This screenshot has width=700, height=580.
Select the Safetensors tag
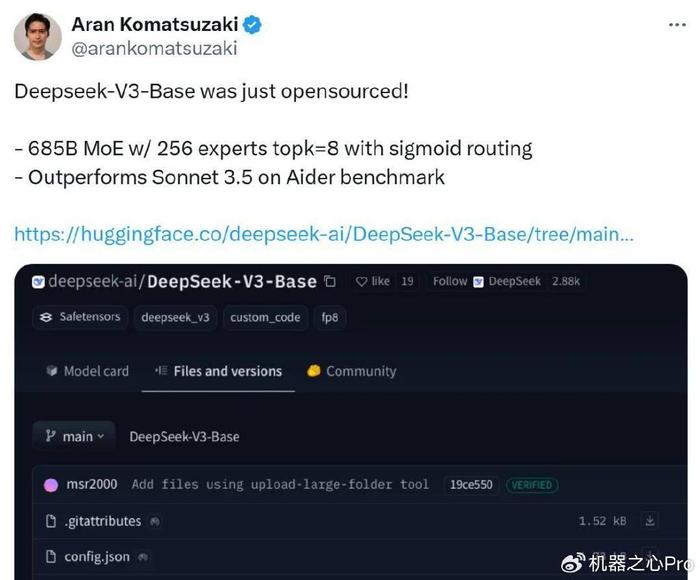[80, 317]
